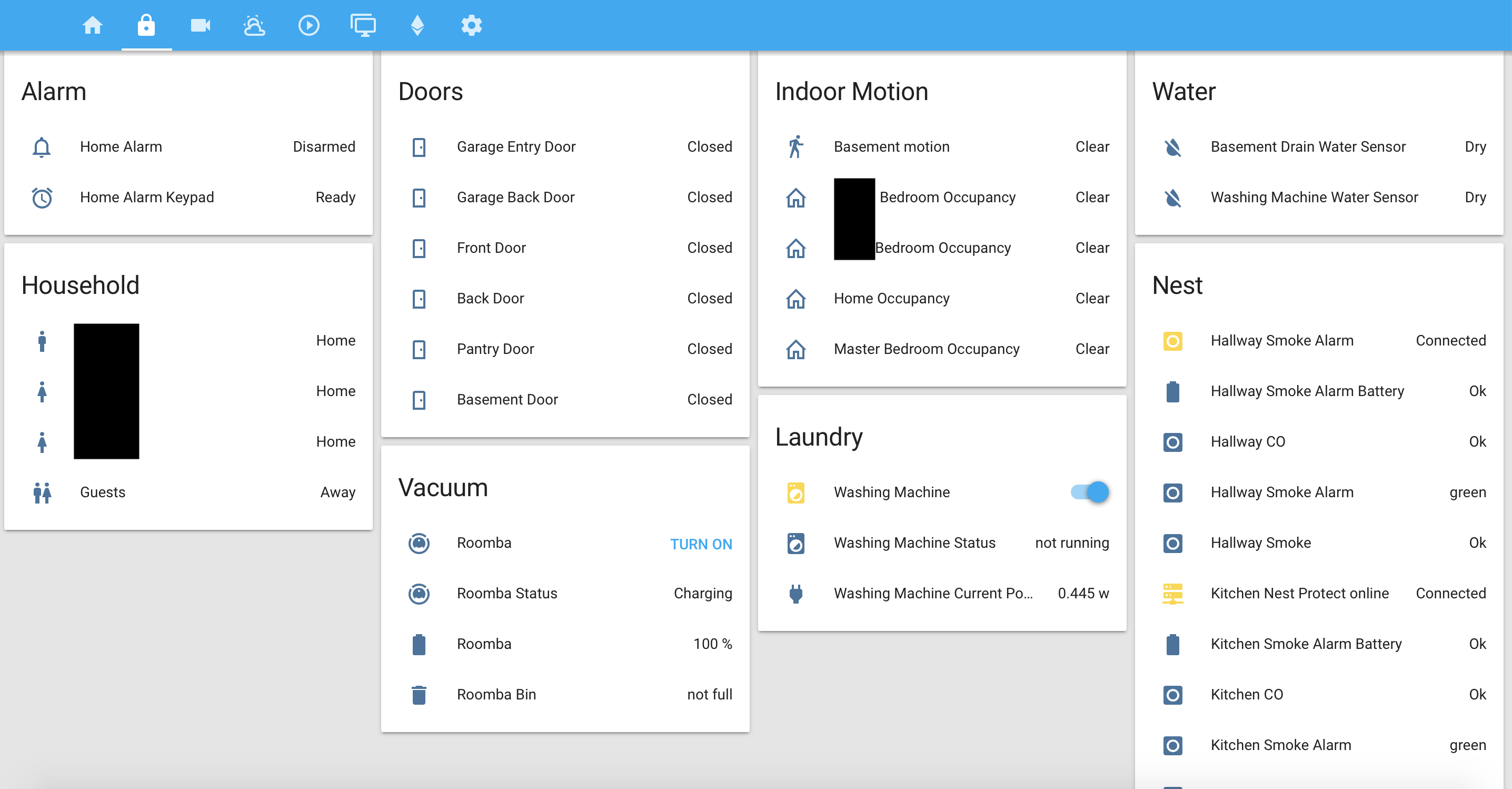Click the Home Alarm bell icon

click(x=42, y=147)
